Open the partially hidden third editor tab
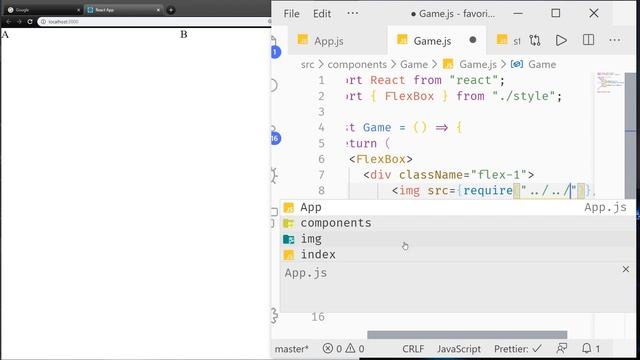This screenshot has width=640, height=360. click(x=508, y=40)
